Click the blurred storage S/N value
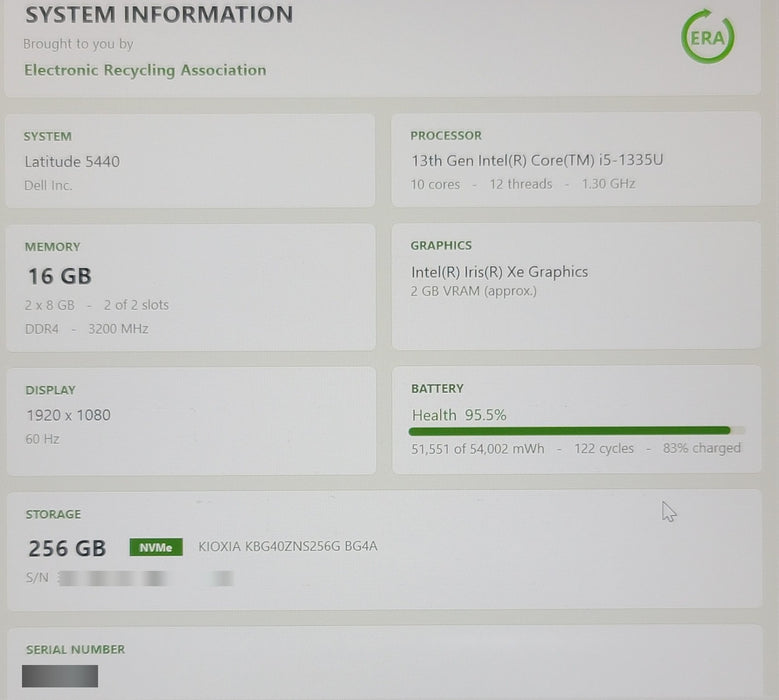 click(145, 578)
